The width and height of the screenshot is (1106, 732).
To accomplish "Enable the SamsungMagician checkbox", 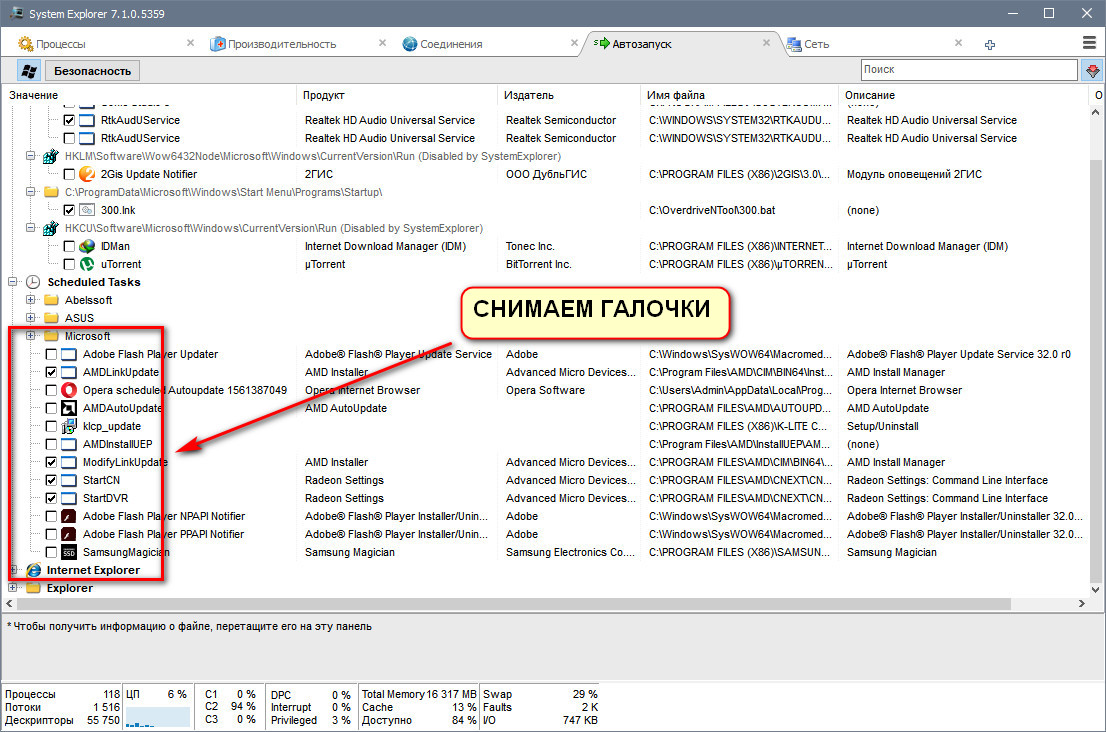I will [x=51, y=552].
